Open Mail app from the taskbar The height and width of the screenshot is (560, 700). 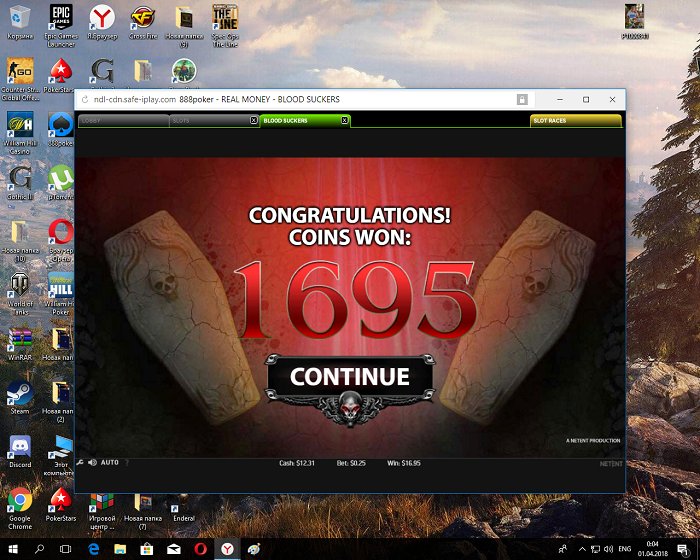click(174, 549)
